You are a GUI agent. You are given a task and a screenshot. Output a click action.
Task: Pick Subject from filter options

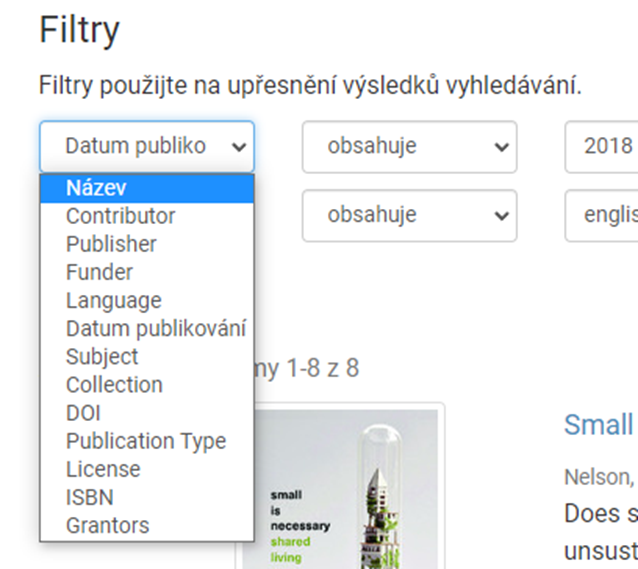point(147,357)
